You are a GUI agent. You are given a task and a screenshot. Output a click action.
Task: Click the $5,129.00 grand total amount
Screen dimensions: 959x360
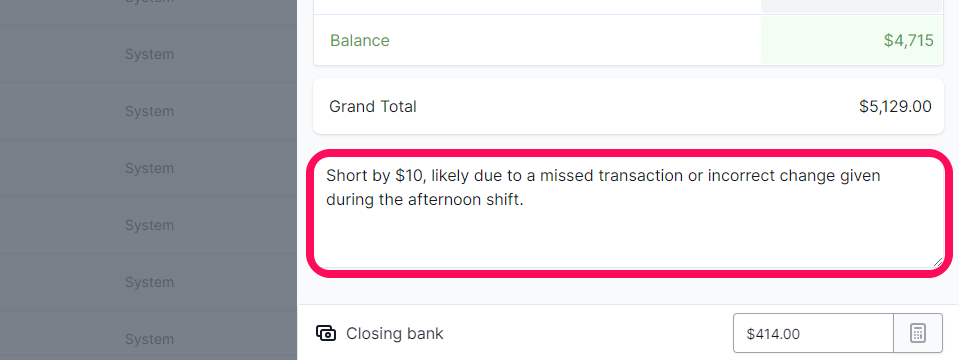pos(895,107)
